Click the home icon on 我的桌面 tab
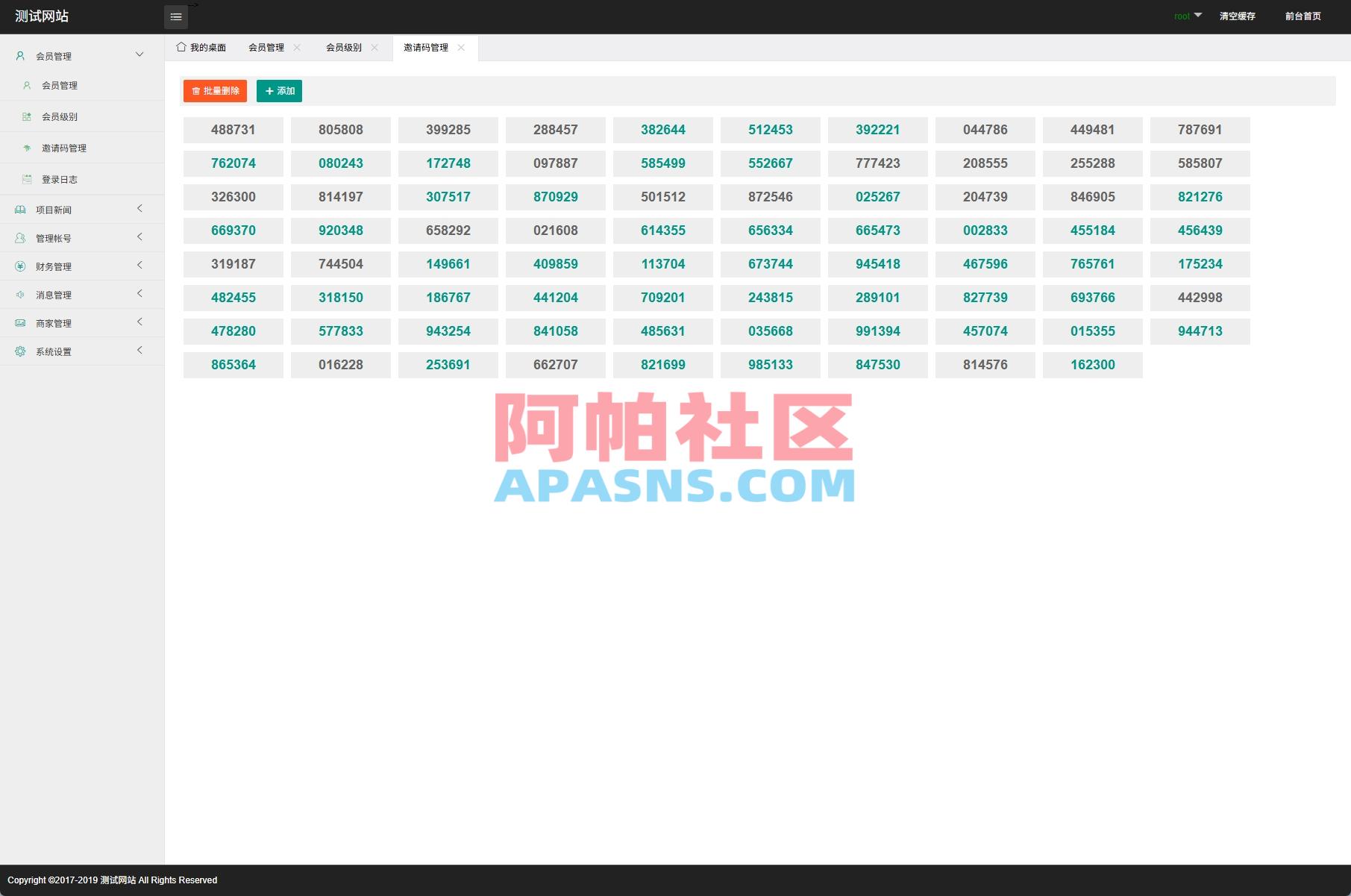1351x896 pixels. click(x=181, y=46)
